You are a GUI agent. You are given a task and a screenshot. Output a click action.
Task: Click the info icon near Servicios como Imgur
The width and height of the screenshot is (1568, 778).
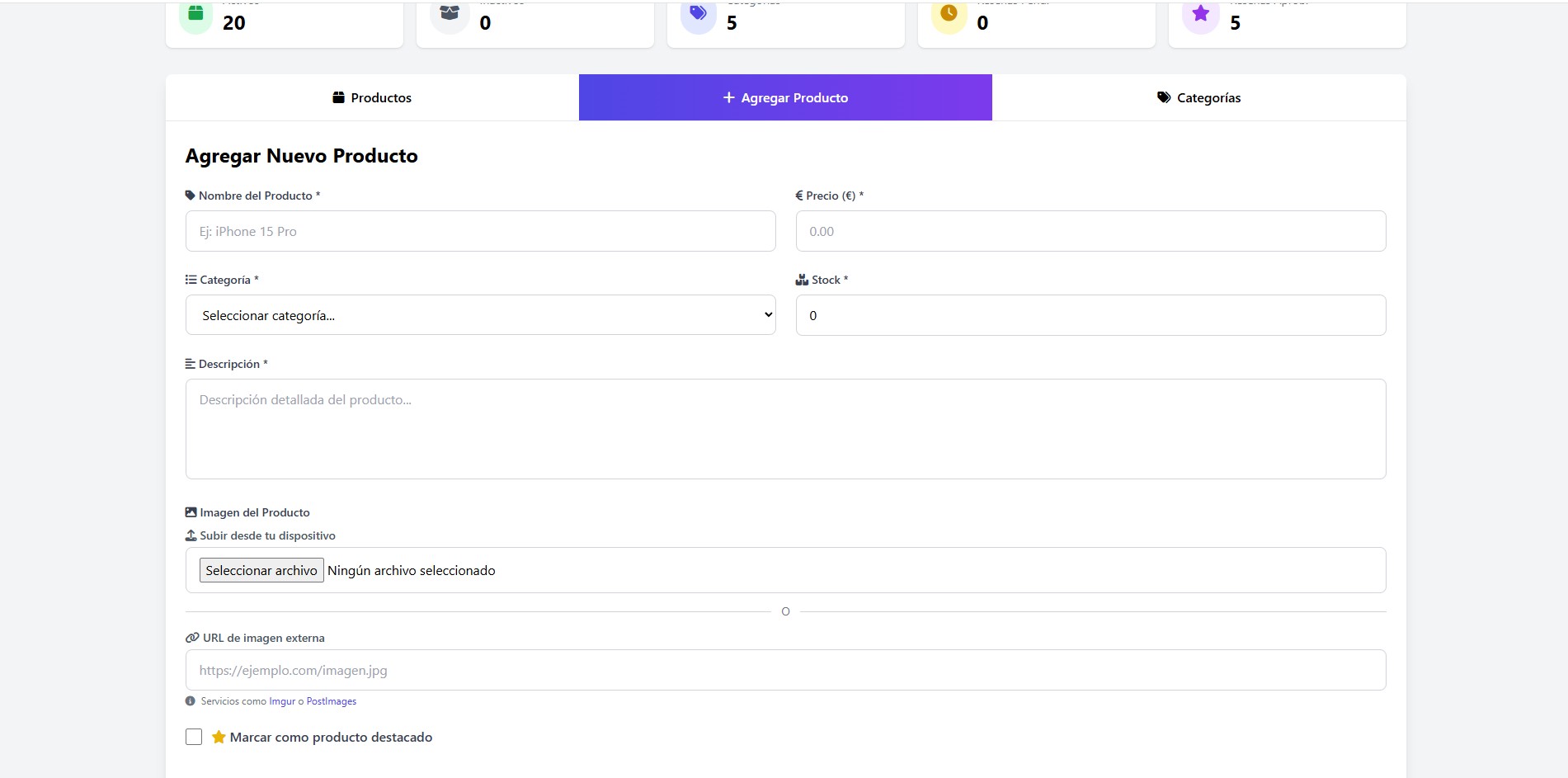pos(191,700)
